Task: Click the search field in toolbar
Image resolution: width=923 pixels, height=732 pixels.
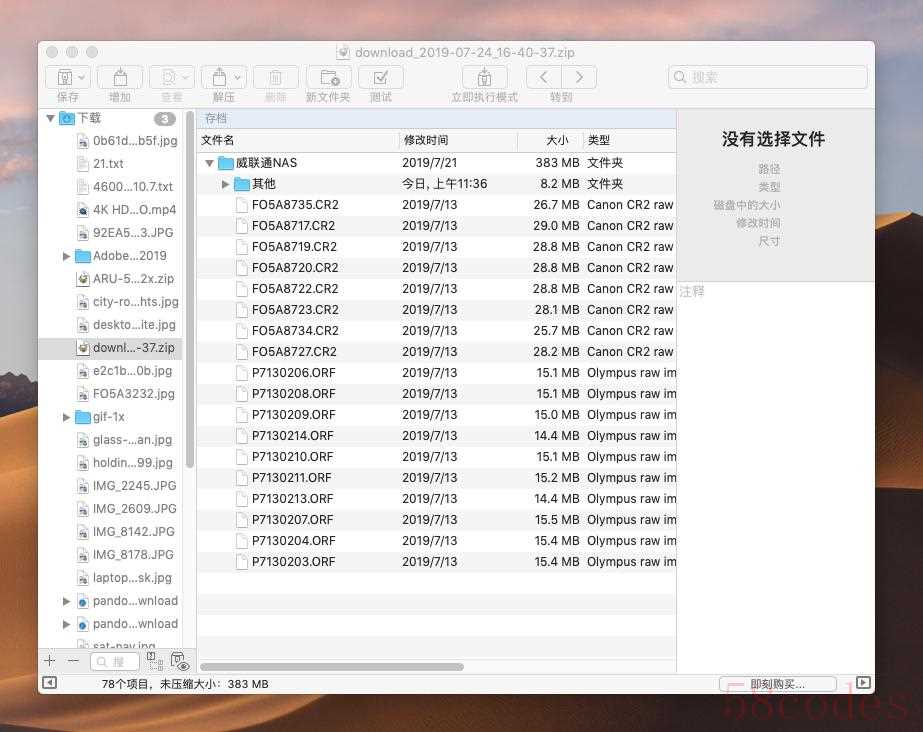Action: click(x=768, y=77)
